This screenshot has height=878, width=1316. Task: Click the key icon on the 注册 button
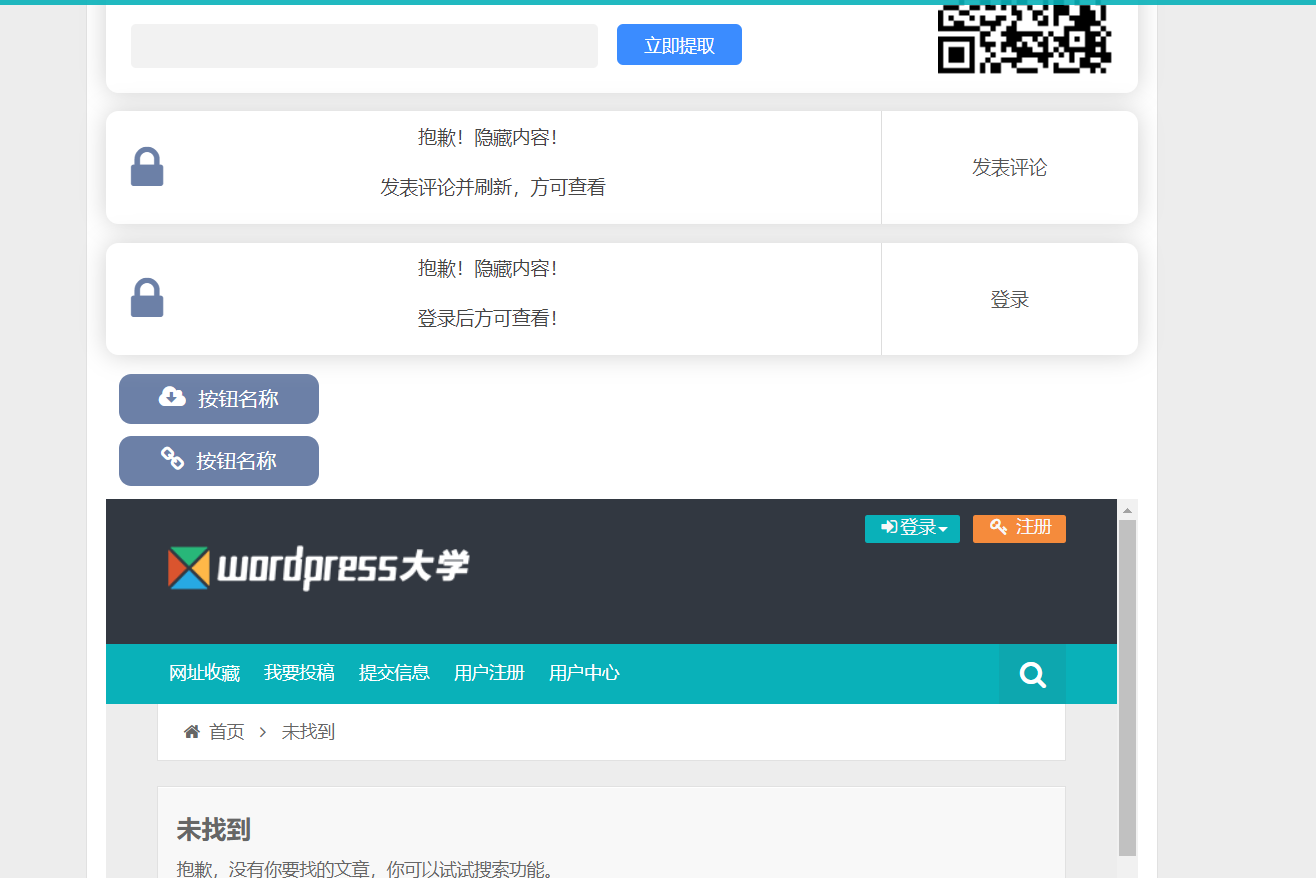tap(997, 528)
